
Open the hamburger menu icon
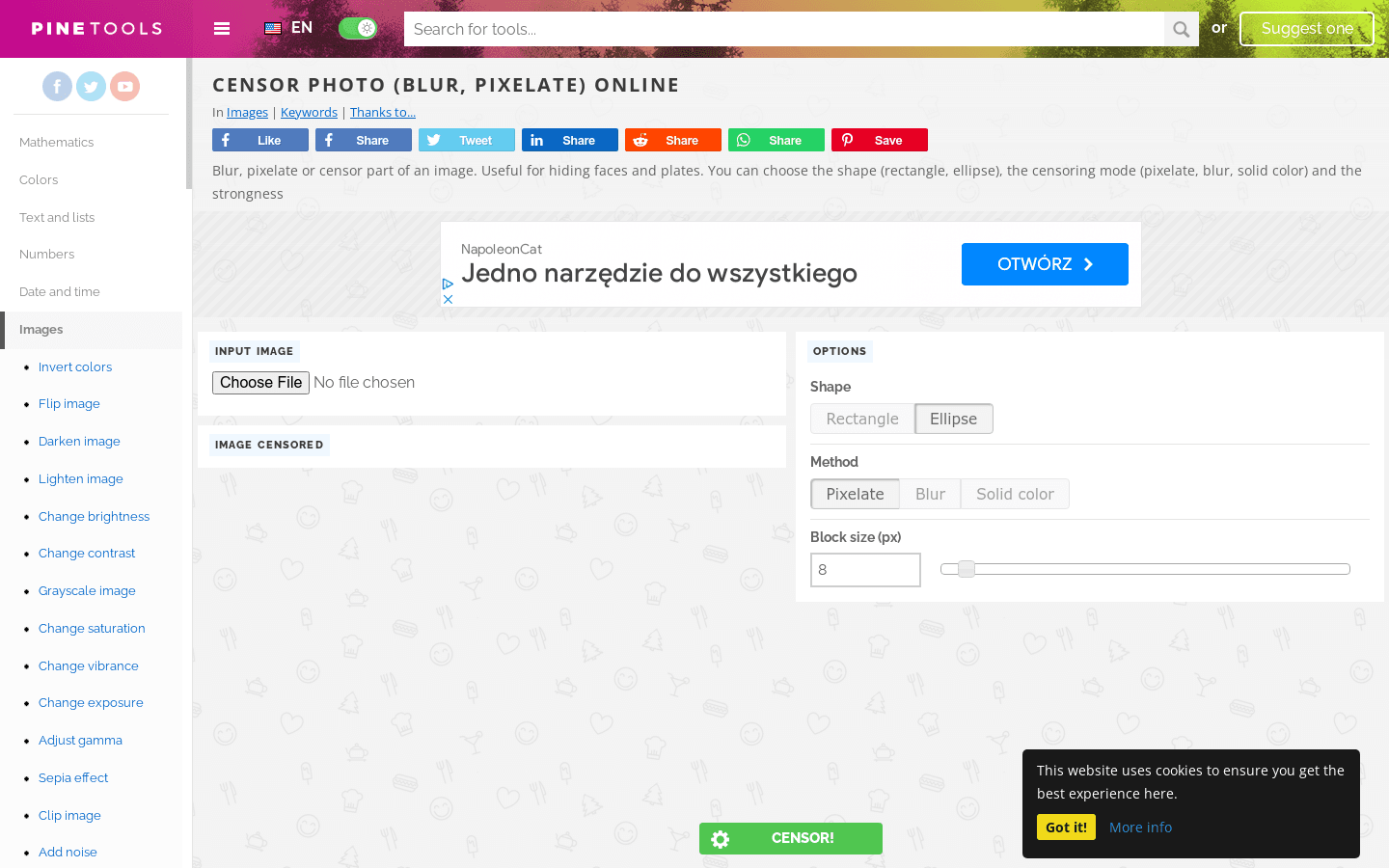[222, 29]
